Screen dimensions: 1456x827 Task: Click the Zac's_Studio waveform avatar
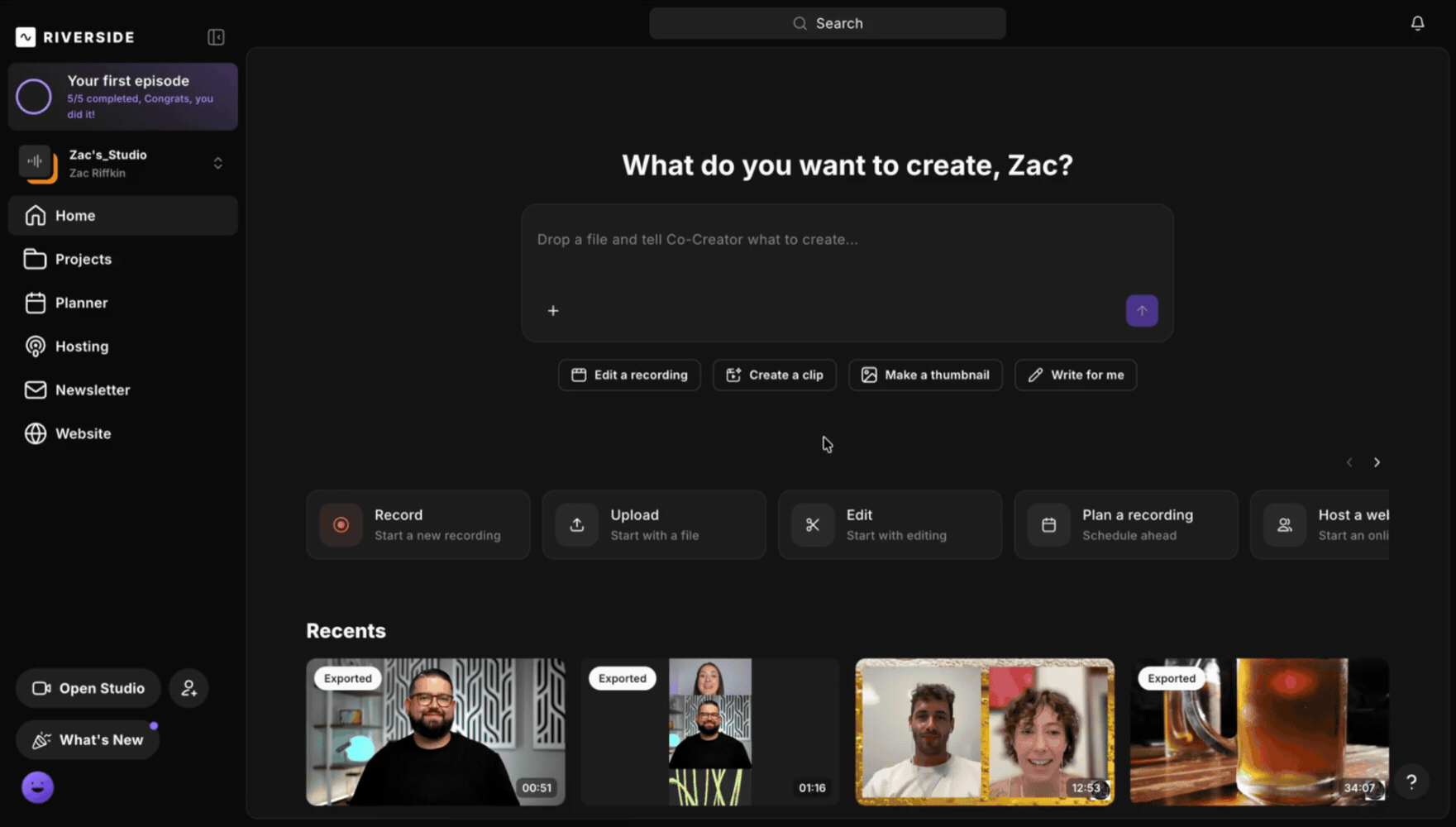coord(37,163)
